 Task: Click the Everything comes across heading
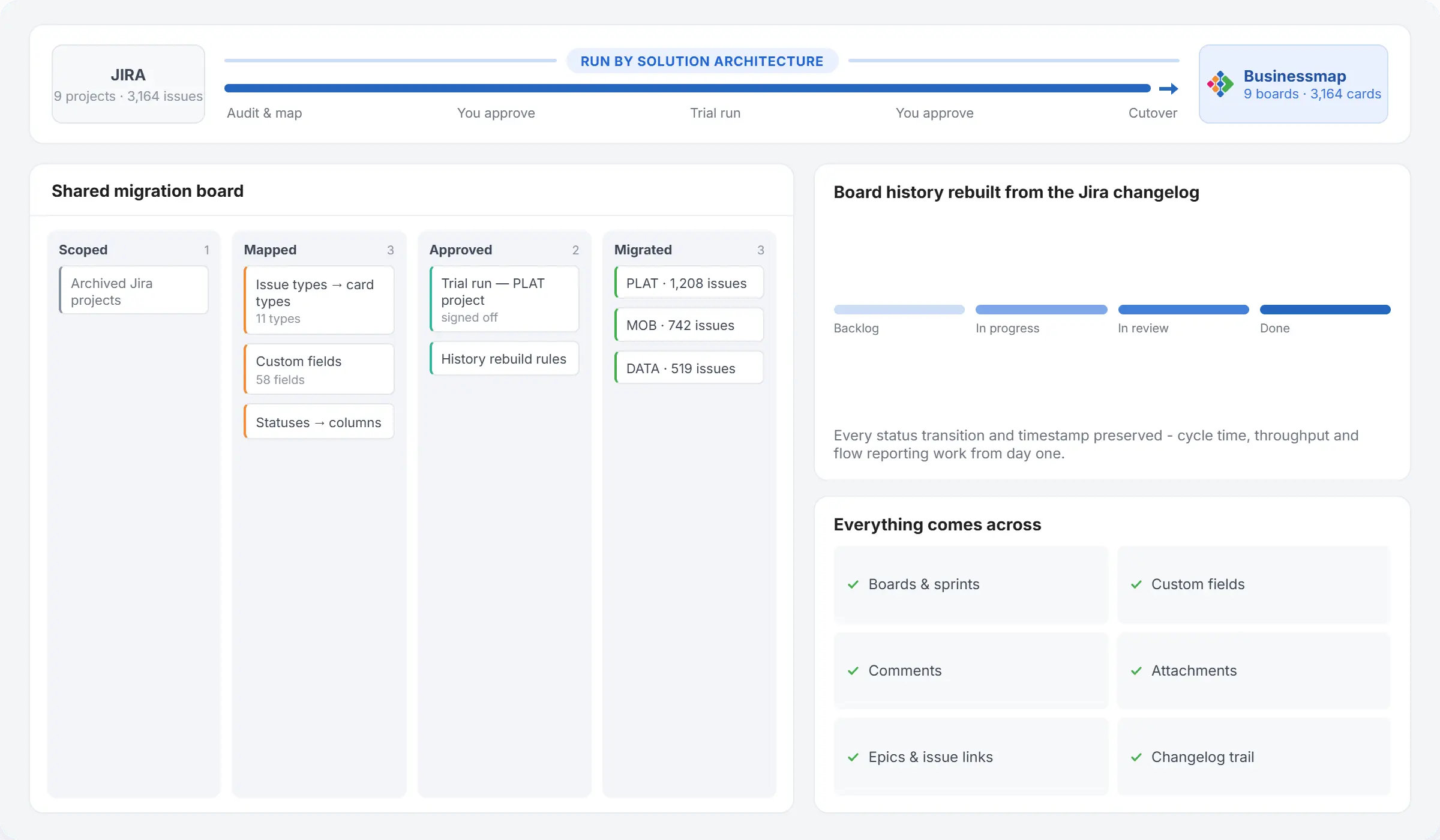tap(937, 524)
